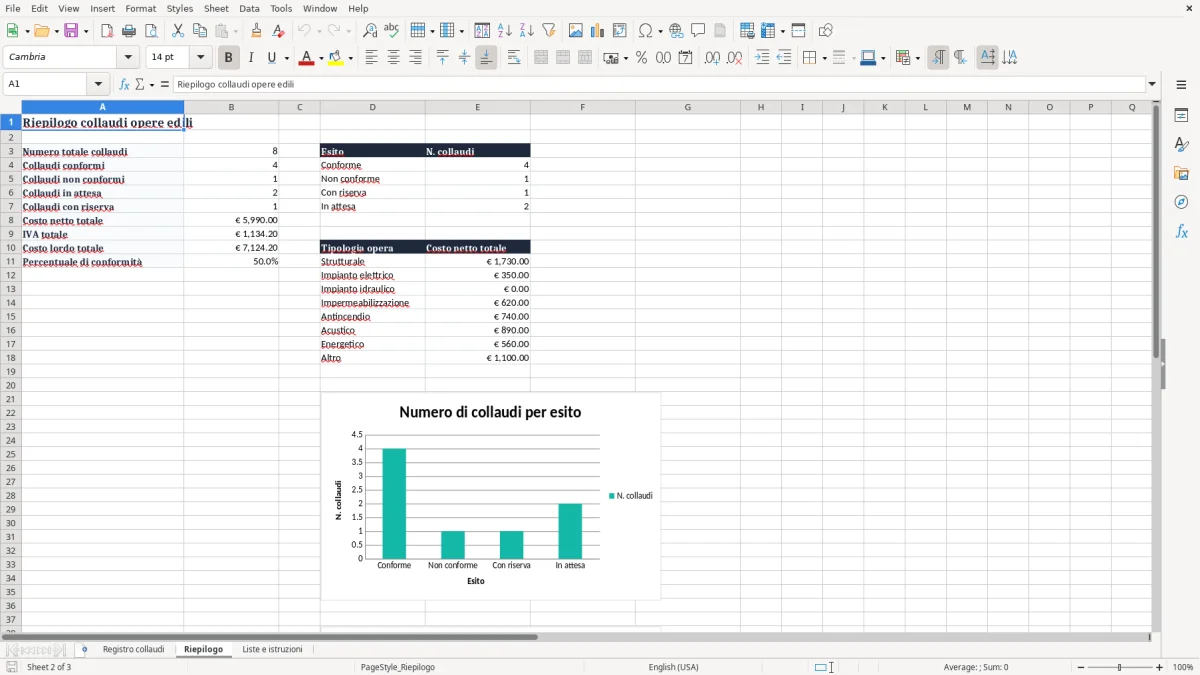Toggle Wrap Text
1200x675 pixels.
(514, 58)
